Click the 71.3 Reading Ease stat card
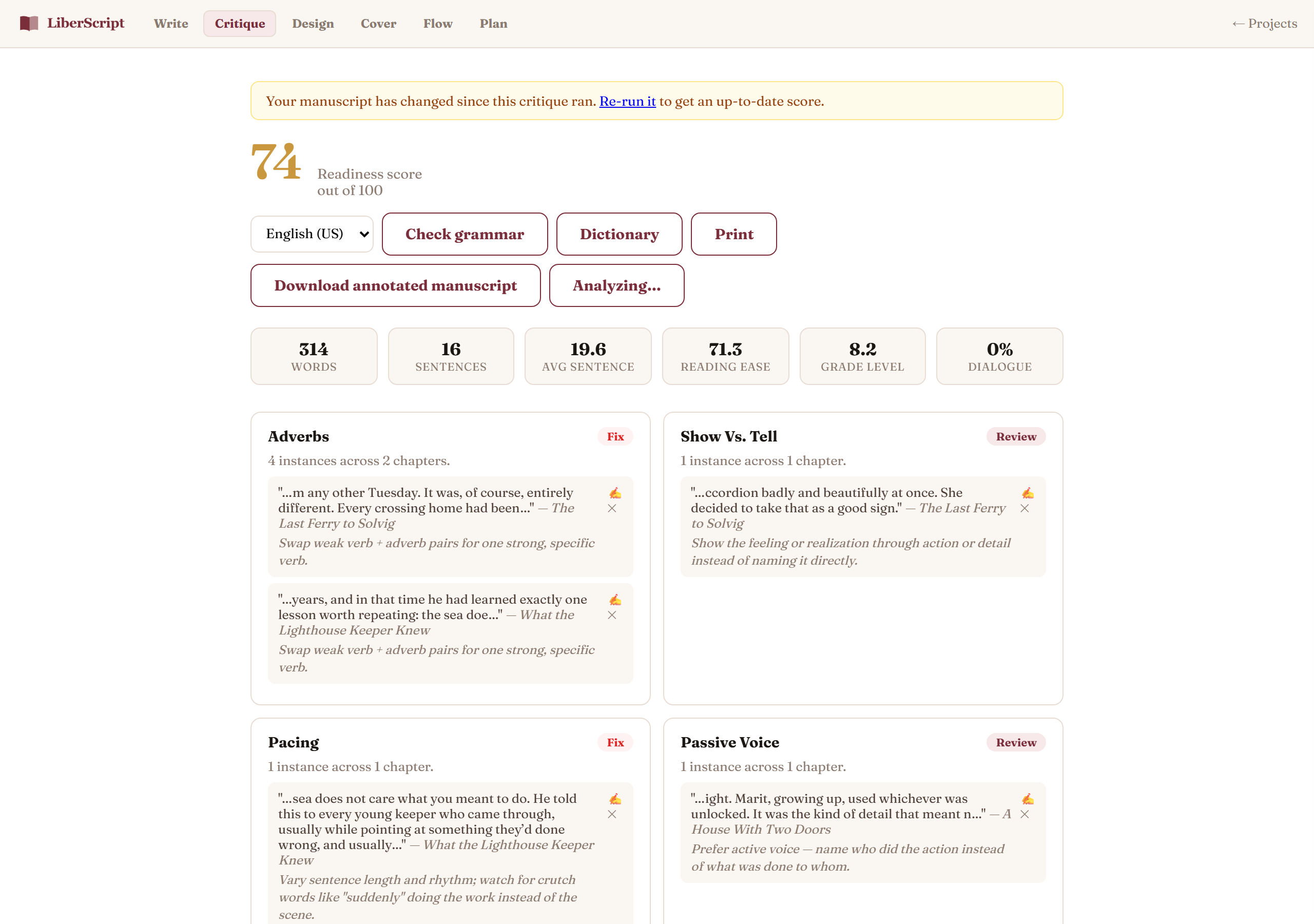The width and height of the screenshot is (1314, 924). [x=725, y=356]
